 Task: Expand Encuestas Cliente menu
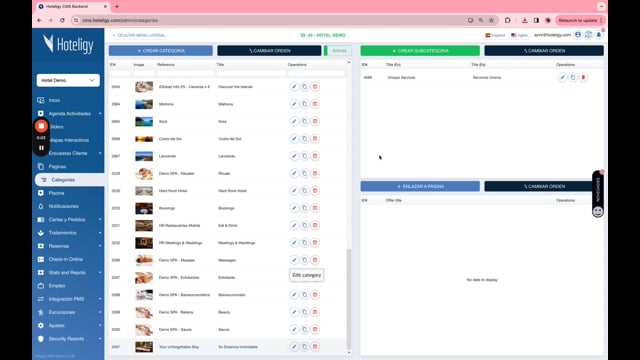tap(70, 153)
